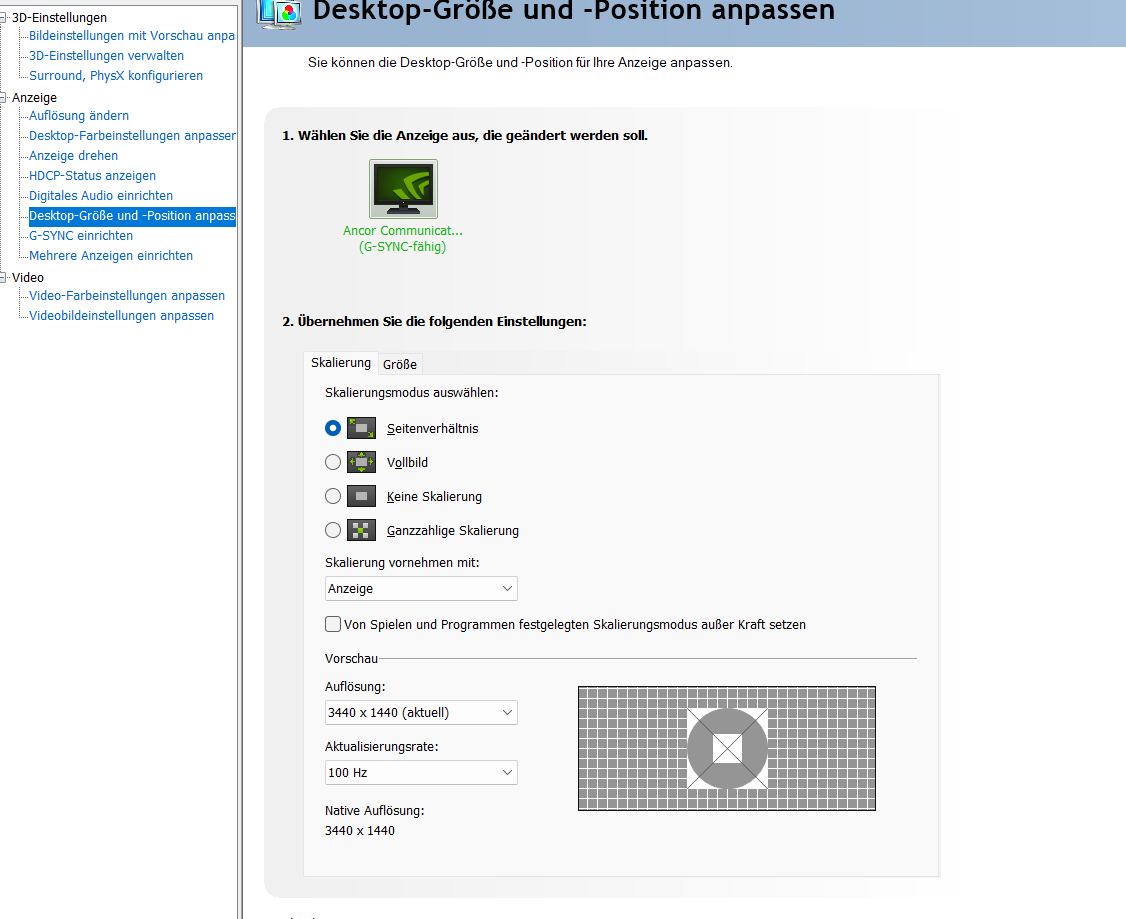This screenshot has width=1126, height=919.
Task: Enable override of game scaling mode checkbox
Action: 332,624
